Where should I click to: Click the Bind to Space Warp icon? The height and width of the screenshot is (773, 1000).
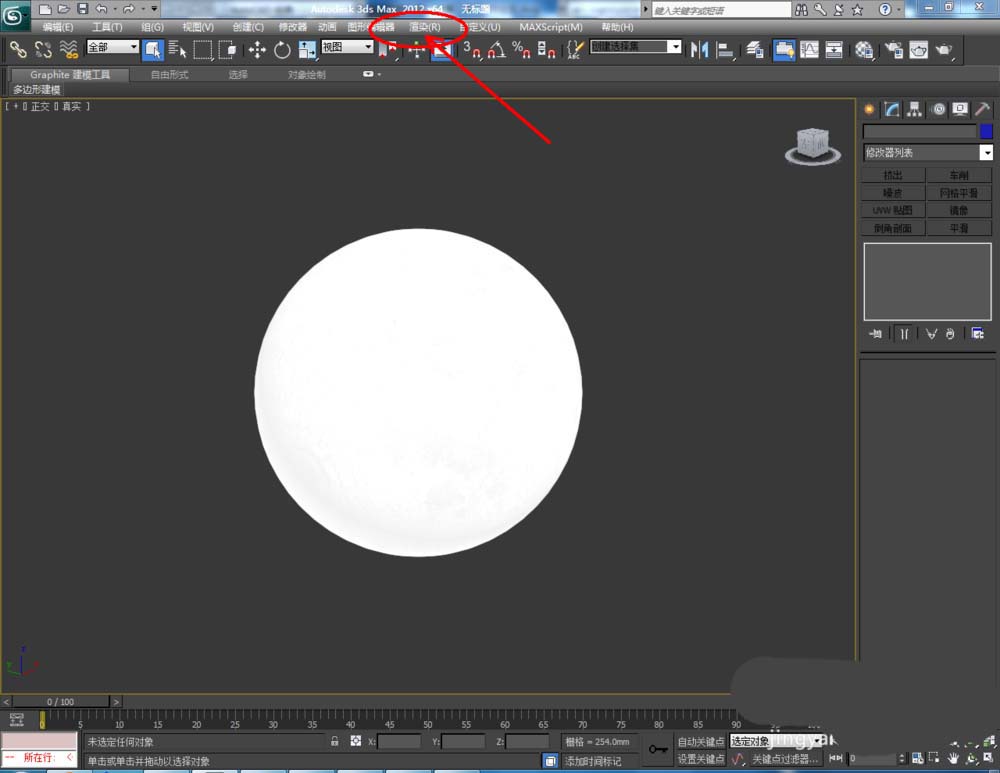(68, 49)
